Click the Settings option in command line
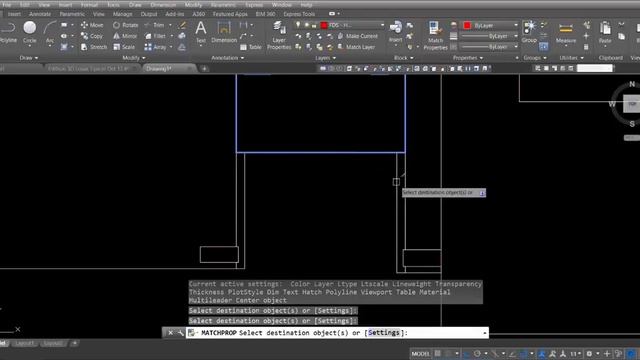This screenshot has height=360, width=640. 384,333
